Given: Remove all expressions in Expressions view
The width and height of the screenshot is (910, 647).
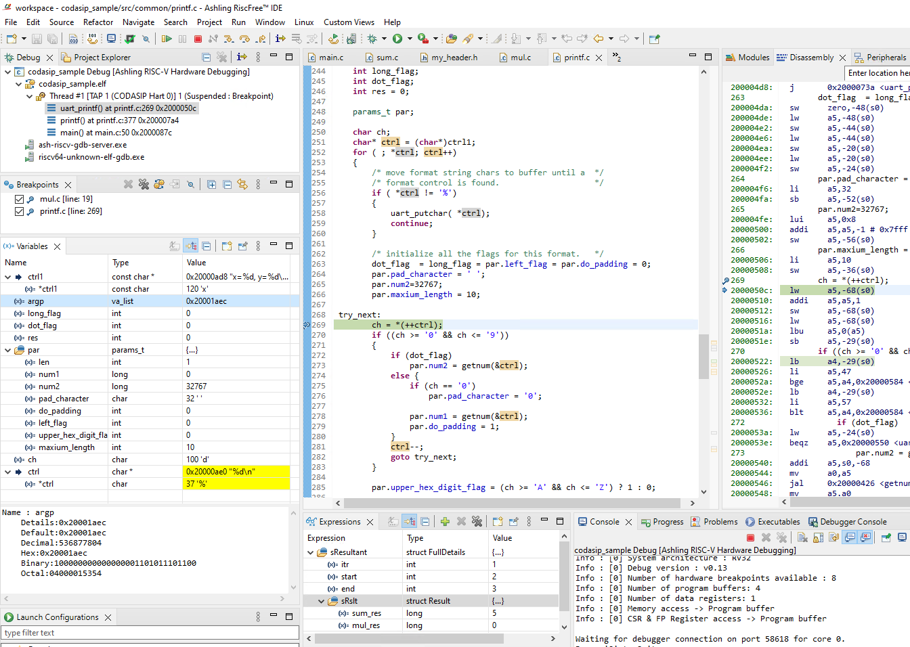Looking at the screenshot, I should pos(476,522).
